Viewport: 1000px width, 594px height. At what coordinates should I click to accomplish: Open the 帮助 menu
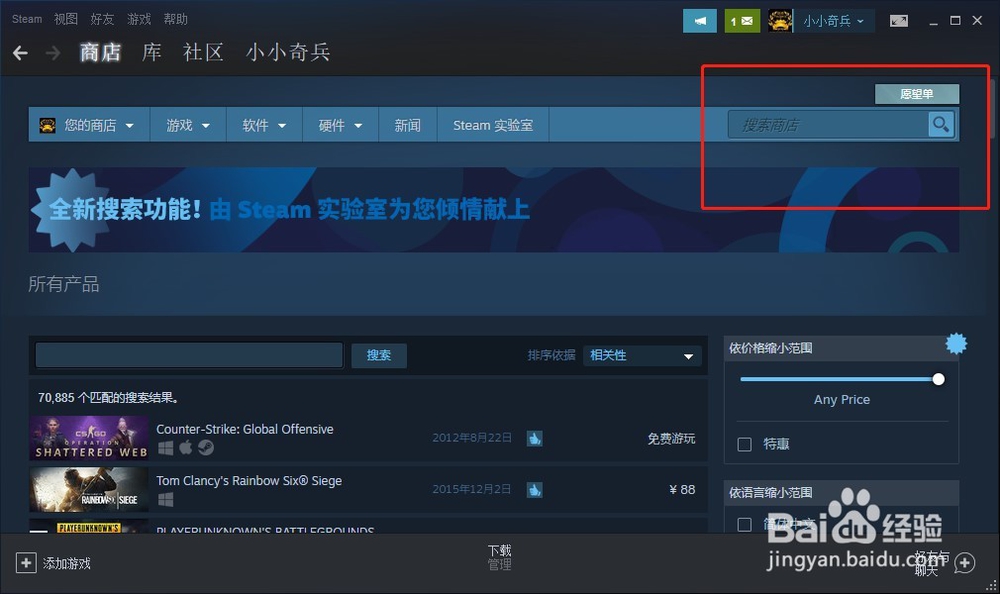pyautogui.click(x=175, y=19)
